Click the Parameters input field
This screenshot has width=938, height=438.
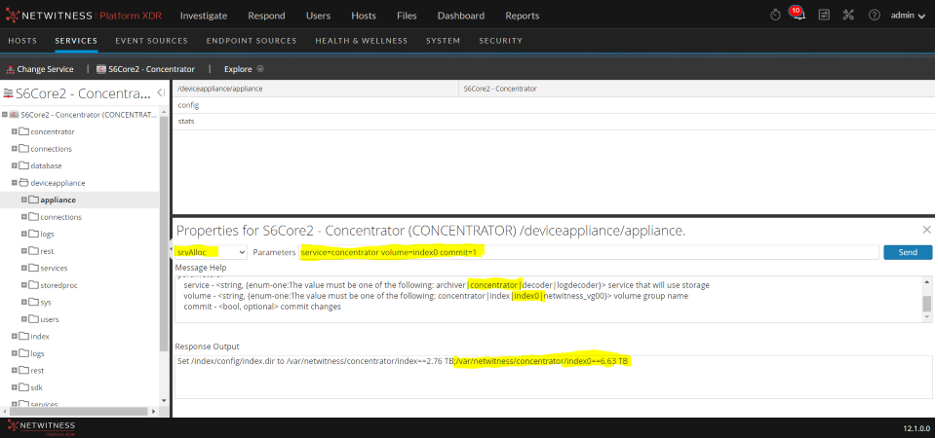589,253
